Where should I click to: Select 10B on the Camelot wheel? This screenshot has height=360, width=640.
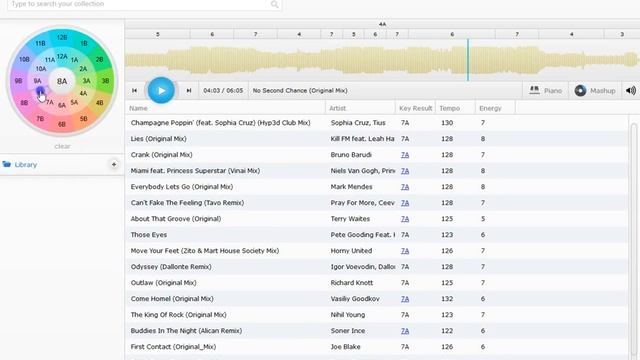[x=24, y=60]
